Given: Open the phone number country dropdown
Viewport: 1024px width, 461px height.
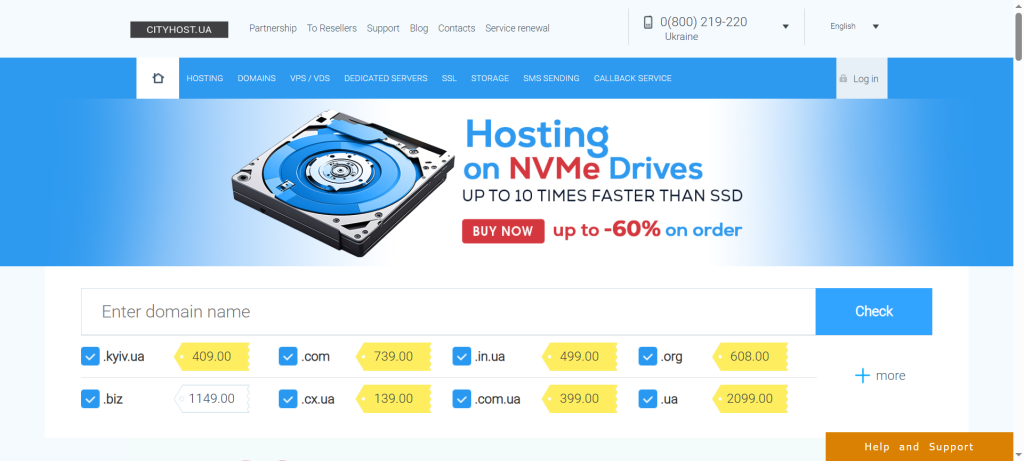Looking at the screenshot, I should click(785, 27).
